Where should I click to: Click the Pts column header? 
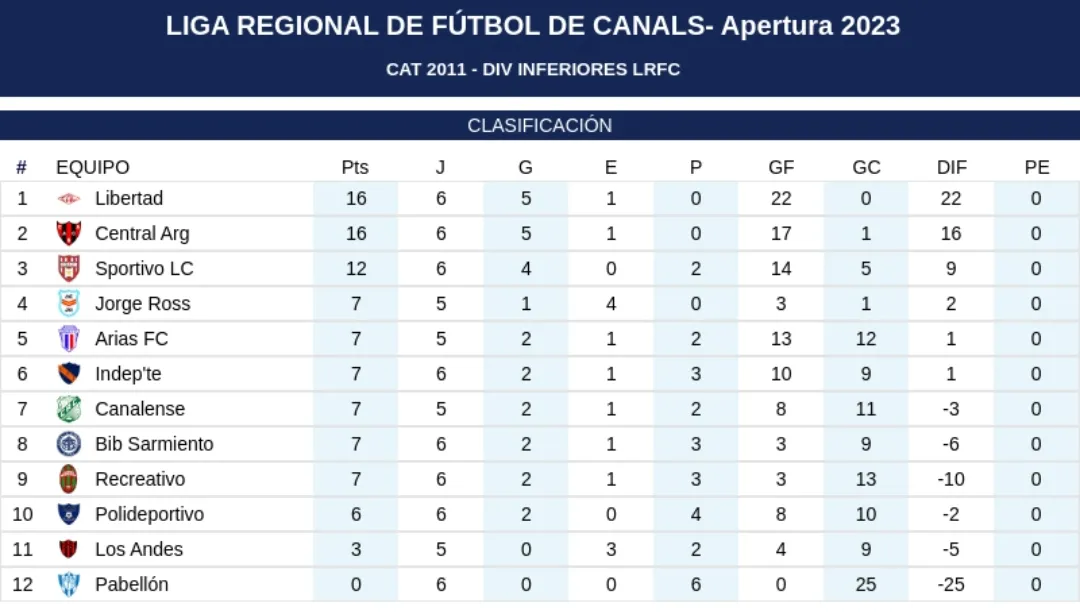(x=355, y=167)
